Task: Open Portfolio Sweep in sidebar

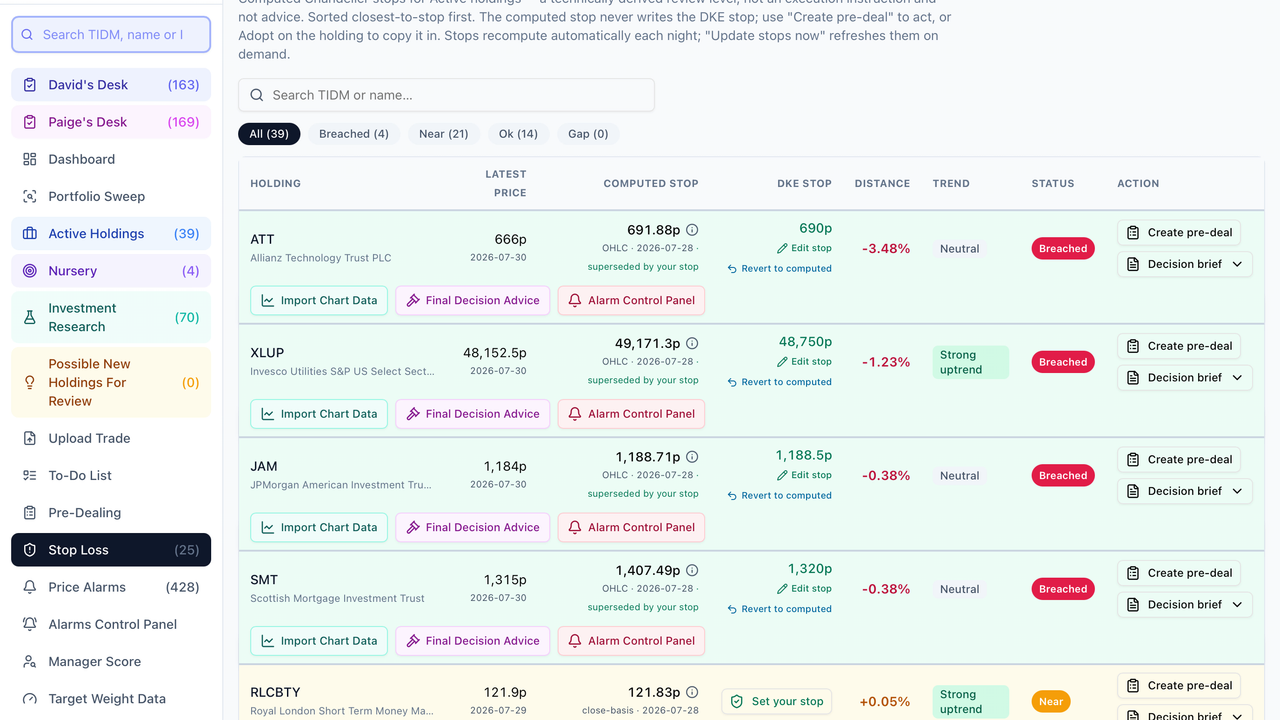Action: [x=111, y=196]
